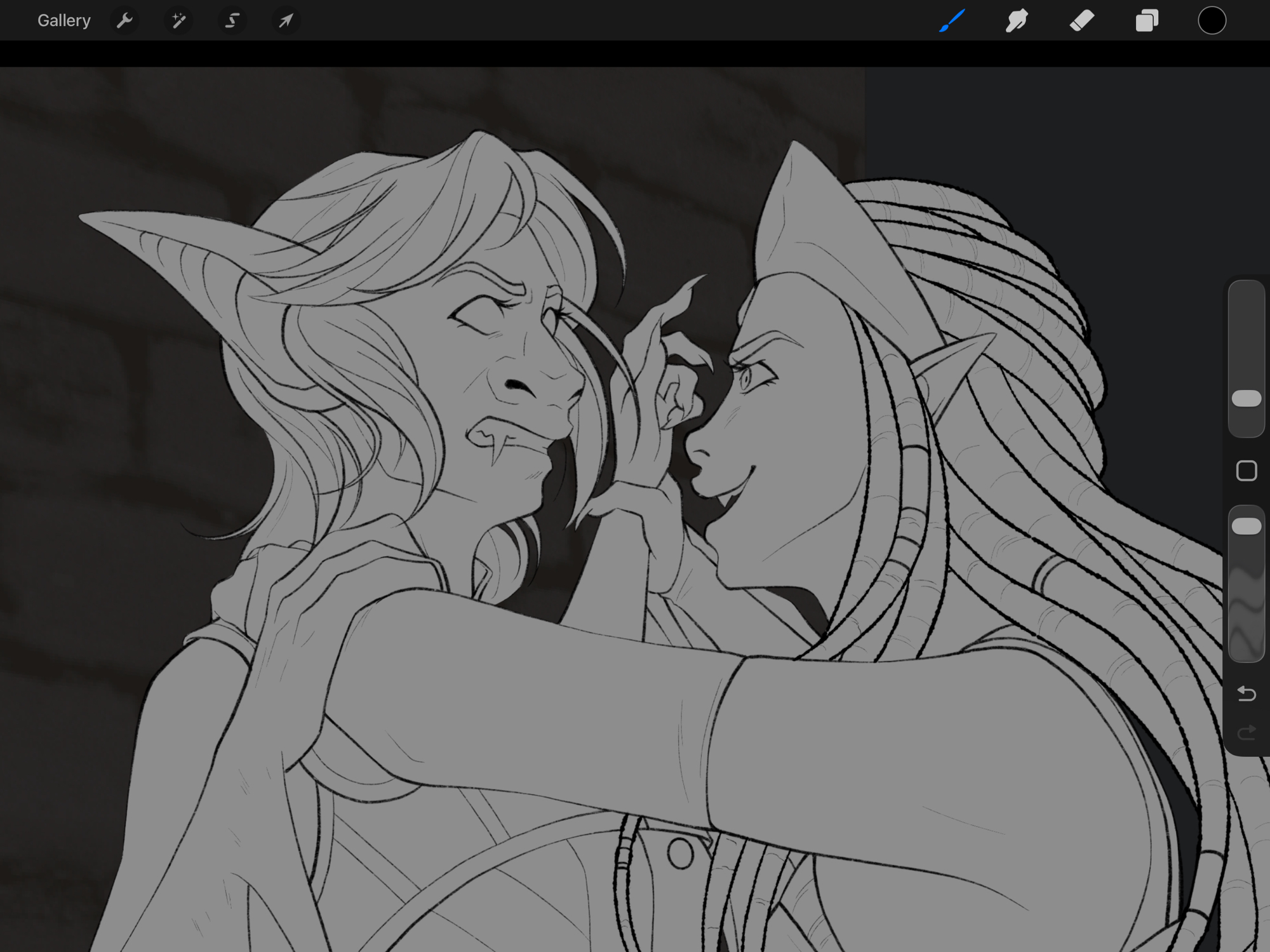Tap the square Modify button in sidebar
Image resolution: width=1270 pixels, height=952 pixels.
coord(1246,471)
